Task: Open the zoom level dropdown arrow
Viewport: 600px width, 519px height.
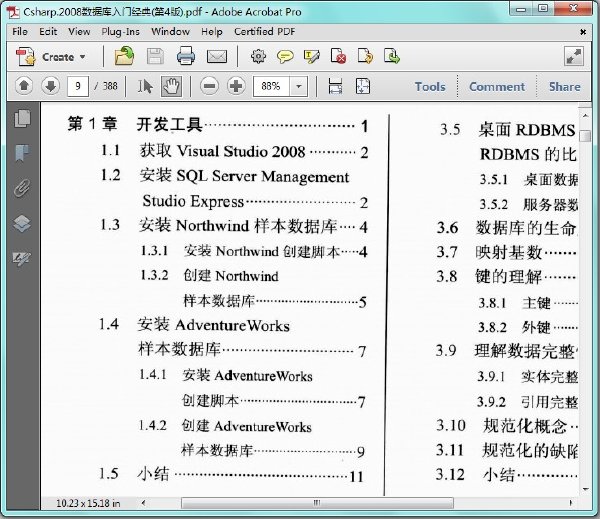Action: coord(299,86)
